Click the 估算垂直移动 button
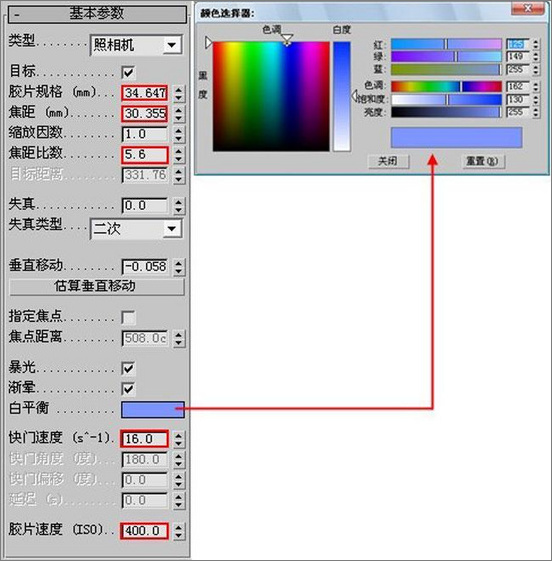This screenshot has height=561, width=552. [97, 286]
